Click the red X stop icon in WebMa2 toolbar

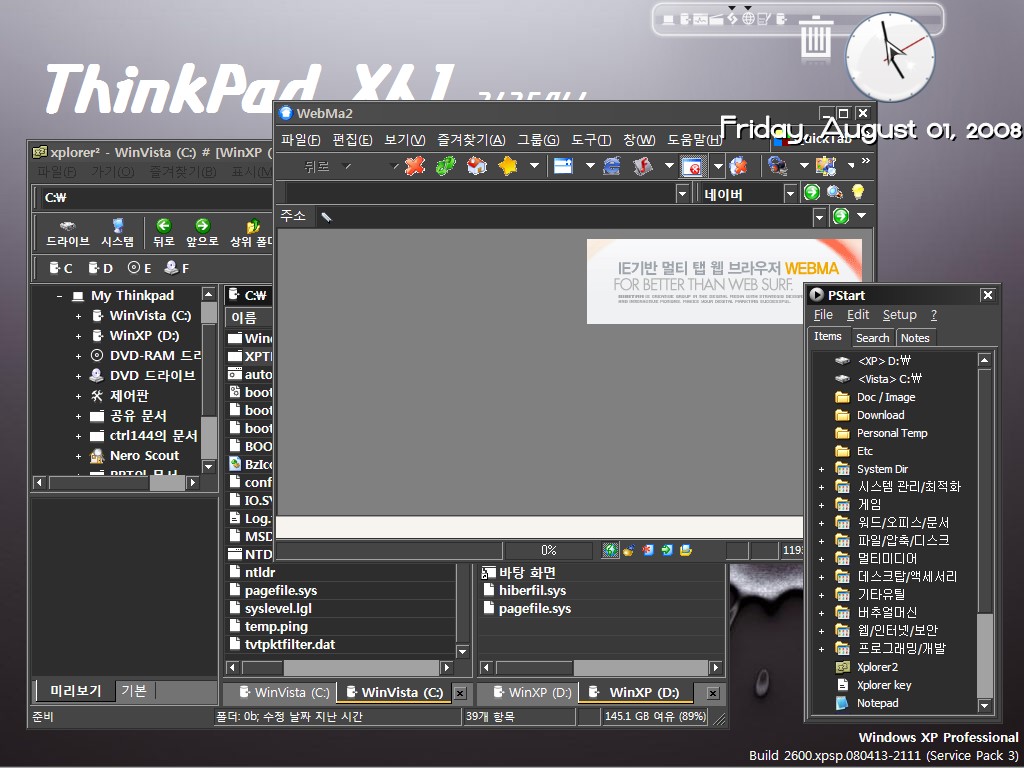click(415, 166)
